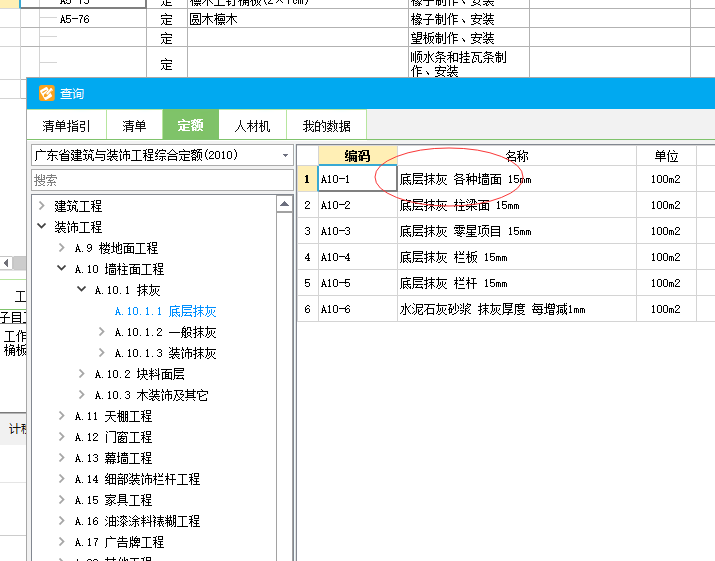This screenshot has height=561, width=715.
Task: Expand A.16 油漆涂料裱糊工程 node
Action: tap(62, 520)
